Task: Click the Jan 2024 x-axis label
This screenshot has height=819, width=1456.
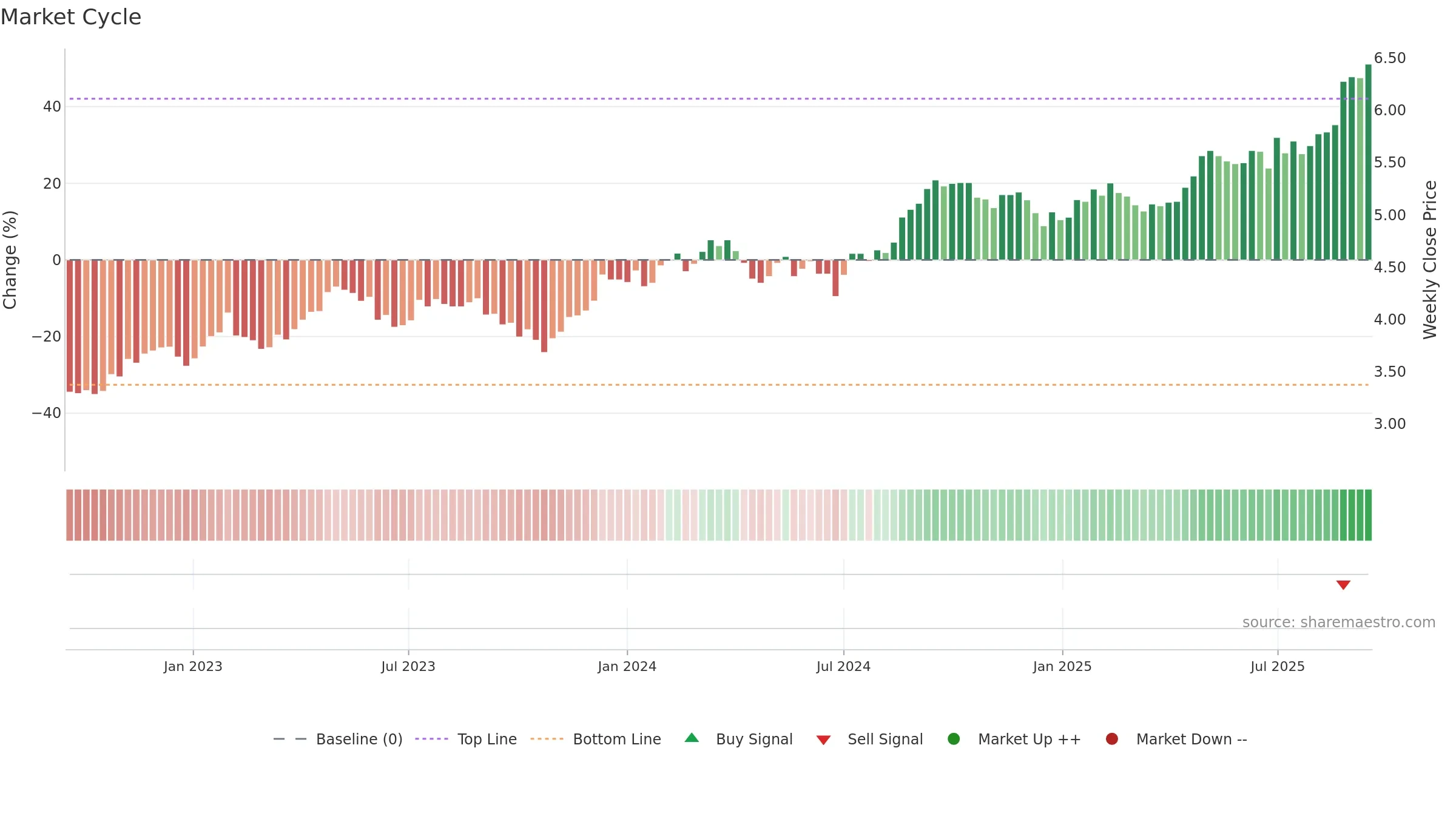Action: tap(627, 666)
